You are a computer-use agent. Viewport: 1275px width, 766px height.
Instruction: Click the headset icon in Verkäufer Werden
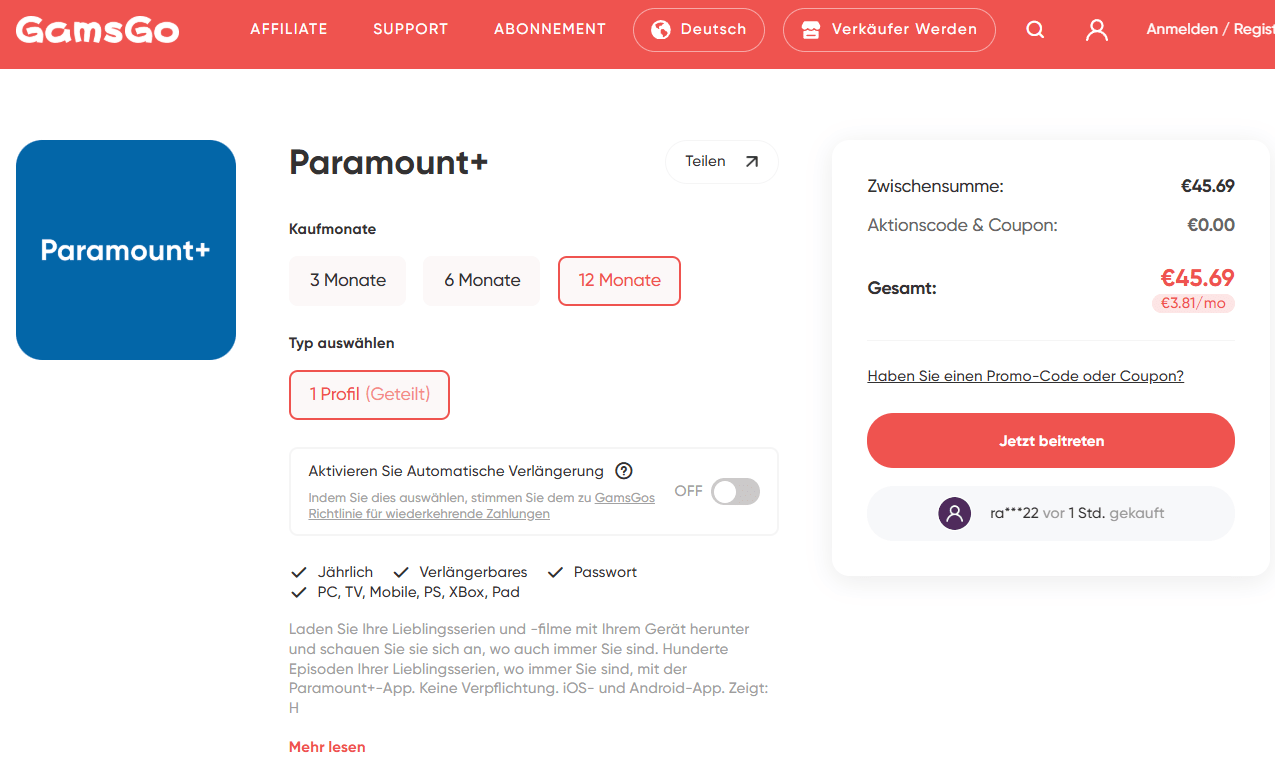click(x=812, y=29)
